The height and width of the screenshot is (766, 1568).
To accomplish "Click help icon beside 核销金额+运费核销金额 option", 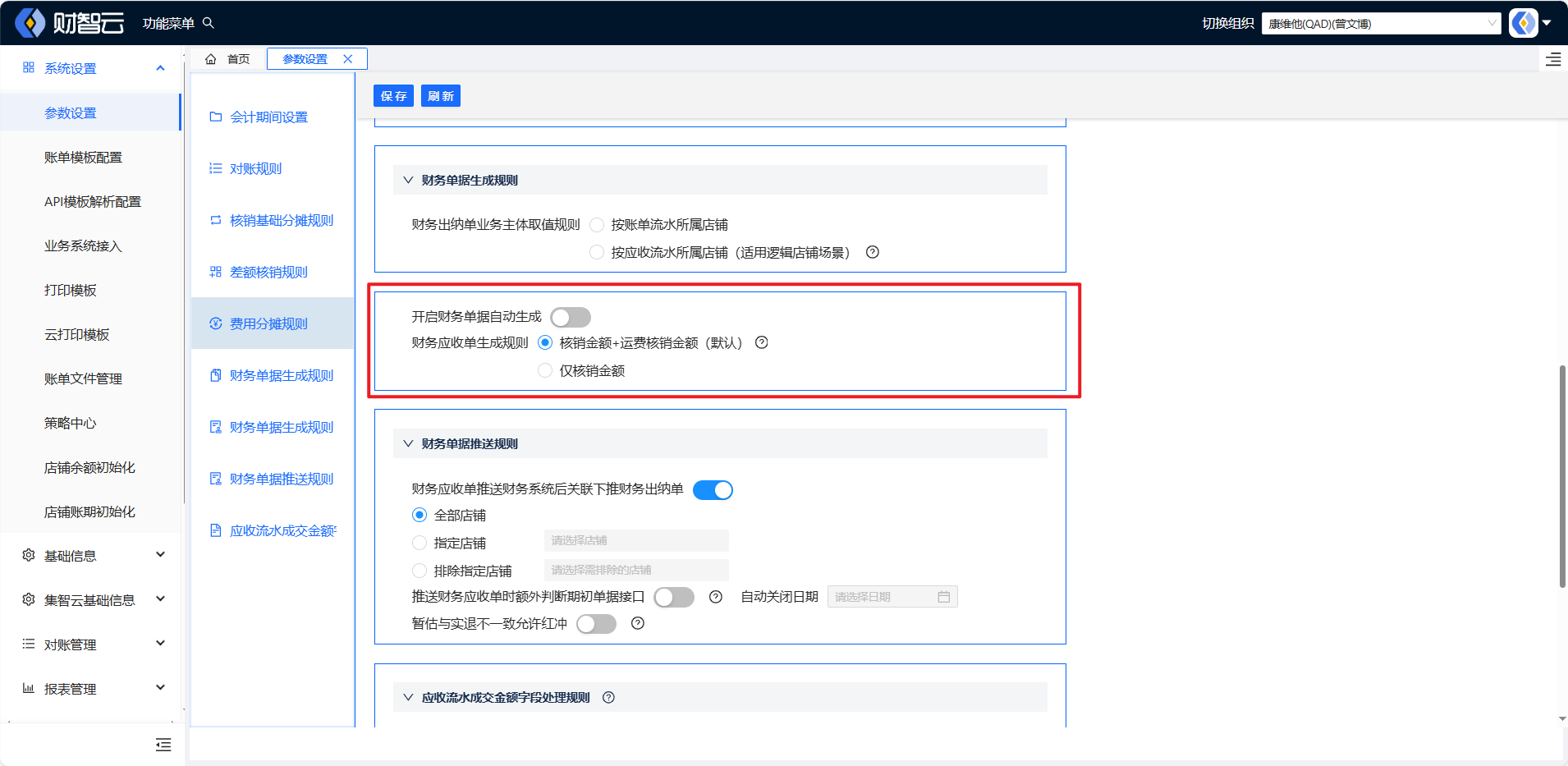I will point(762,342).
